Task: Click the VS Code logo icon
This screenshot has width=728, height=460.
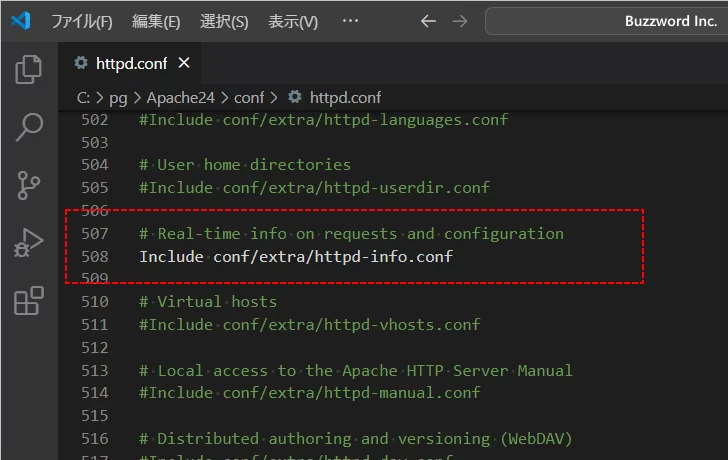Action: pyautogui.click(x=22, y=21)
